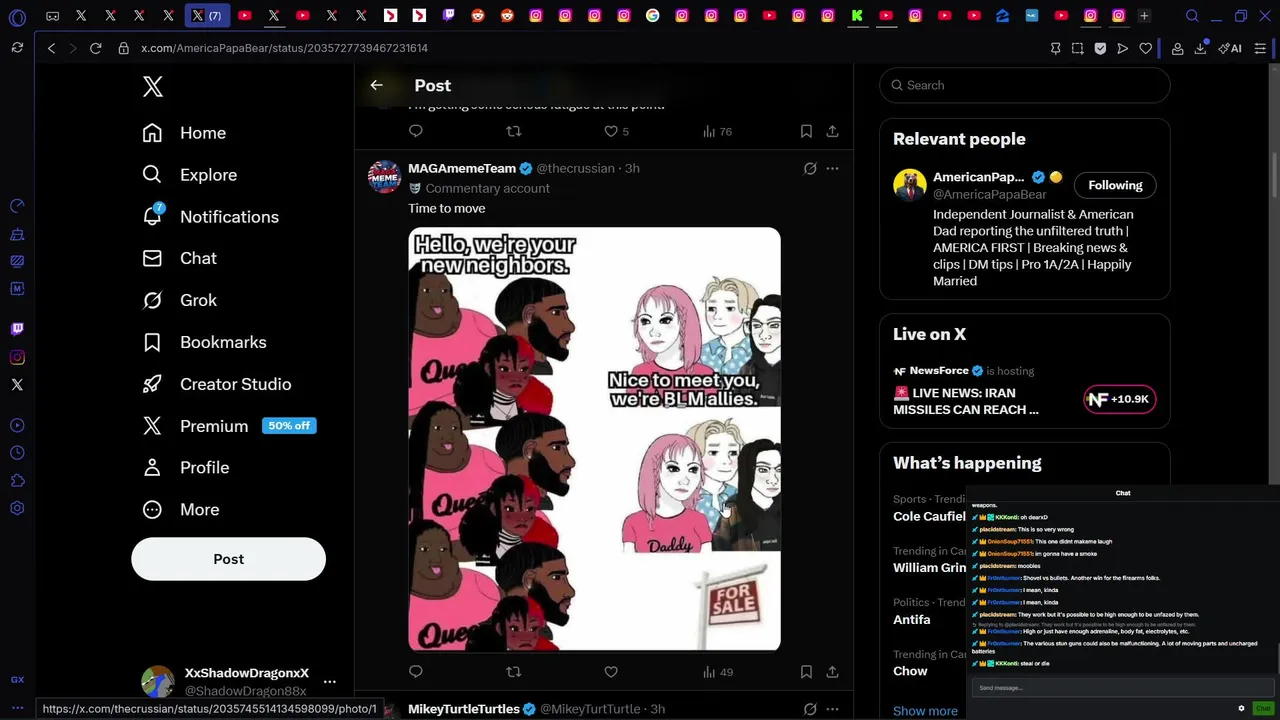This screenshot has width=1280, height=720.
Task: Go back with the Post header arrow
Action: 376,86
